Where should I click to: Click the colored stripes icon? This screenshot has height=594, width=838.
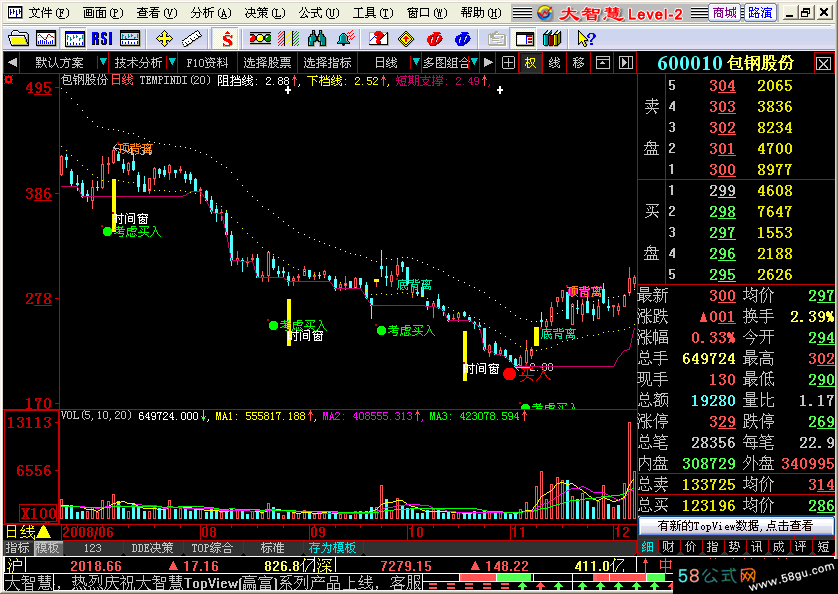click(x=289, y=38)
